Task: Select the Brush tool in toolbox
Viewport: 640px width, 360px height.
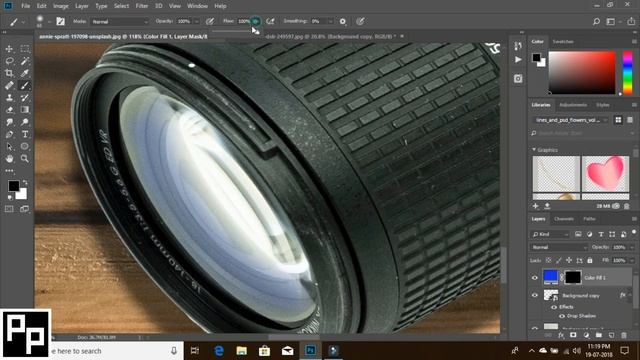Action: (25, 85)
